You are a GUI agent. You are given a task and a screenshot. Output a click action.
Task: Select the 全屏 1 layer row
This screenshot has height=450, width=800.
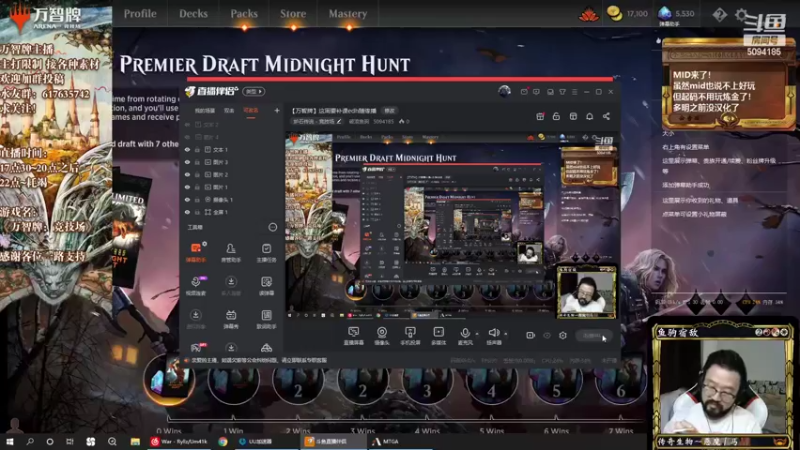(x=232, y=212)
